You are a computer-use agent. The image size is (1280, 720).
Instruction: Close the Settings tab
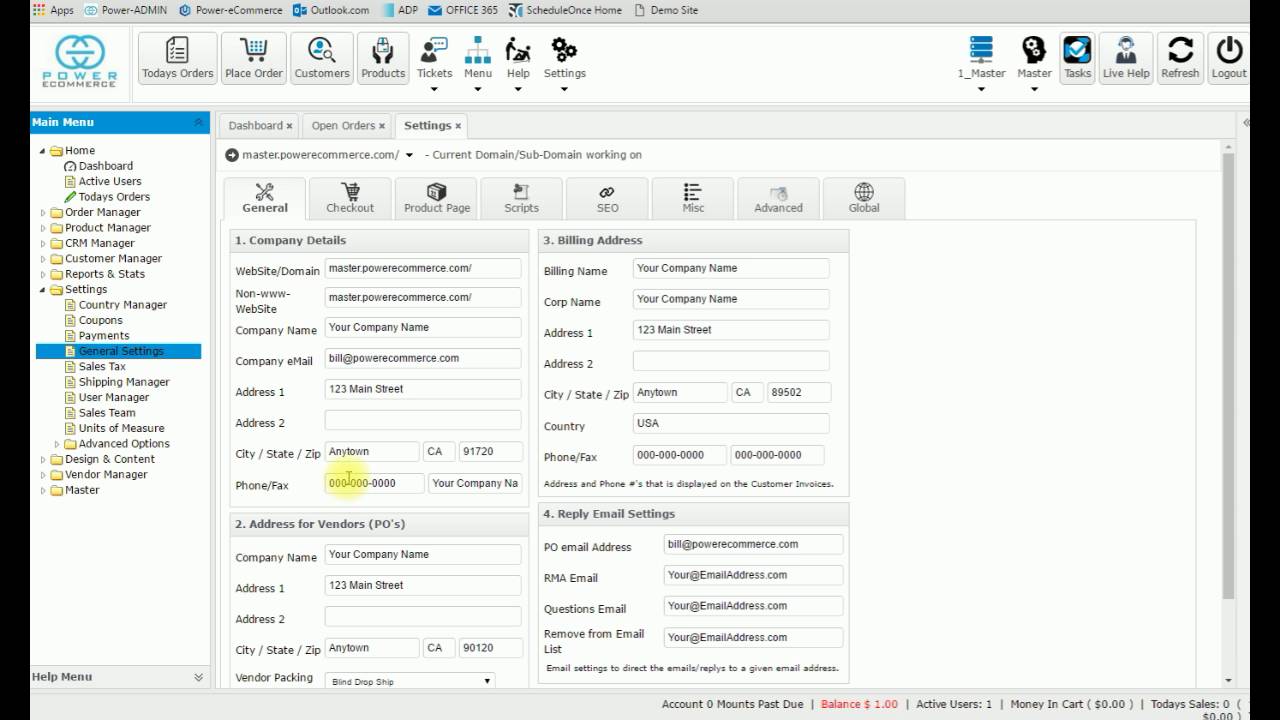pos(458,126)
